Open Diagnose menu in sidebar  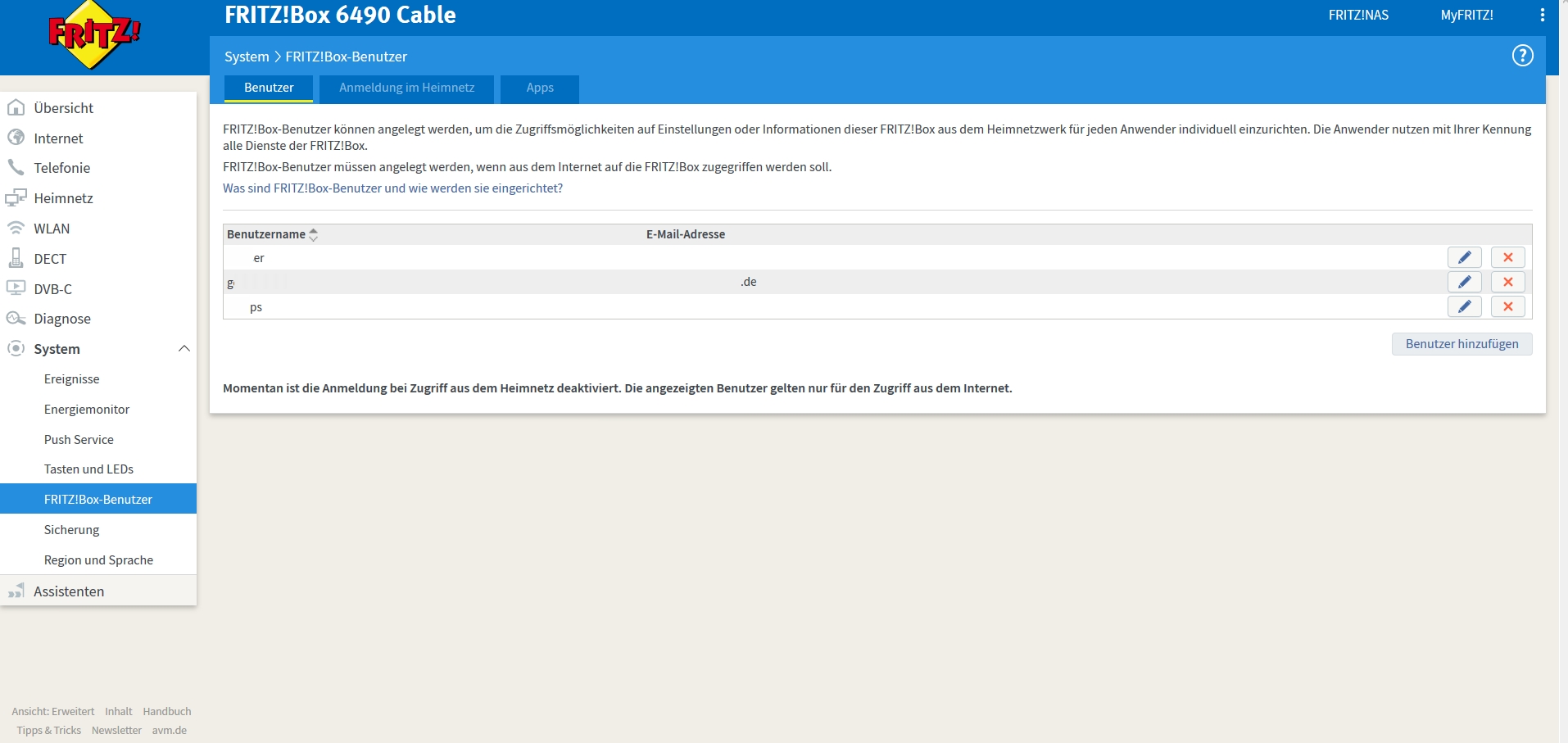(62, 319)
